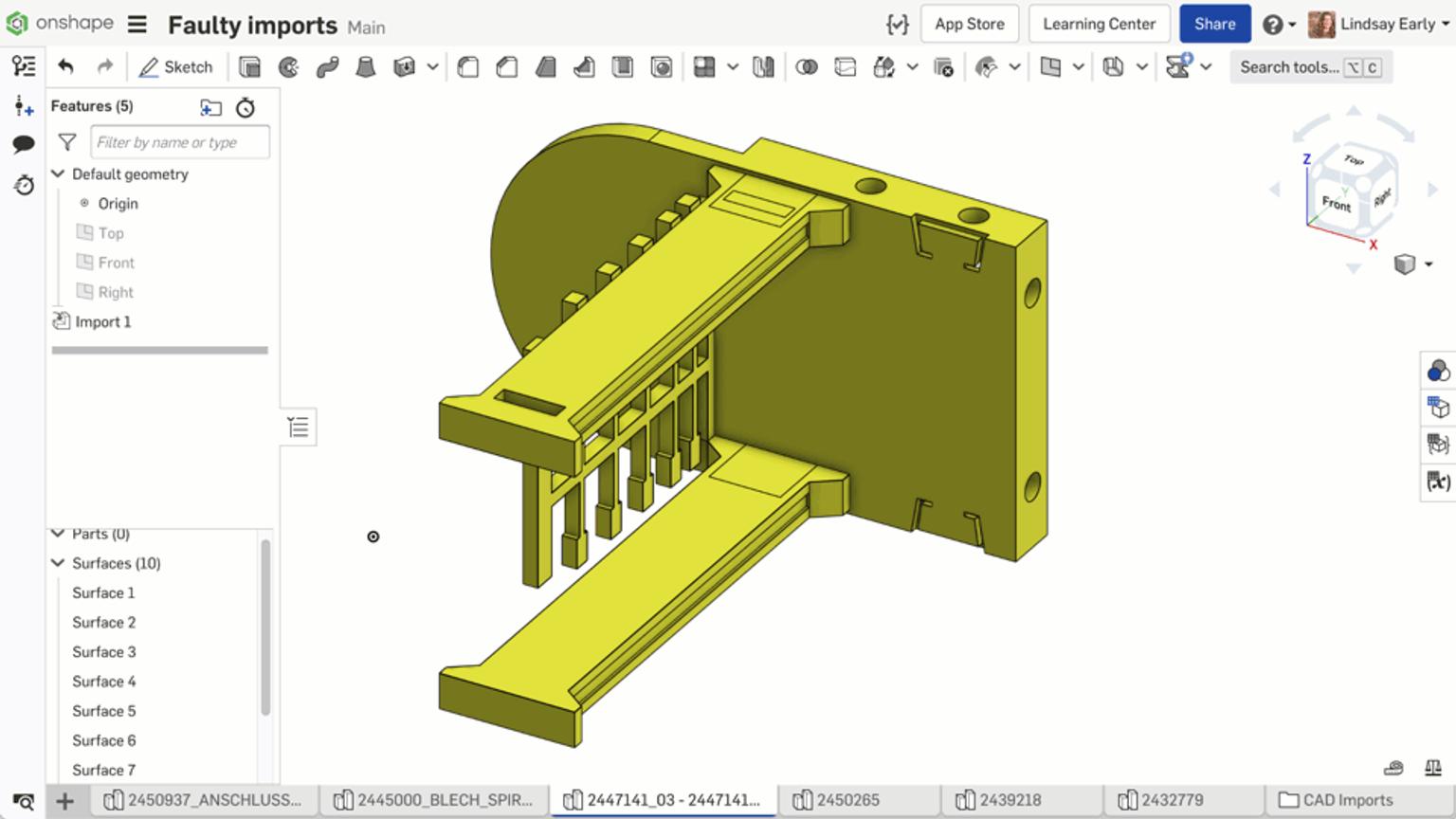Collapse the Surfaces (10) list
The height and width of the screenshot is (819, 1456).
[x=58, y=563]
